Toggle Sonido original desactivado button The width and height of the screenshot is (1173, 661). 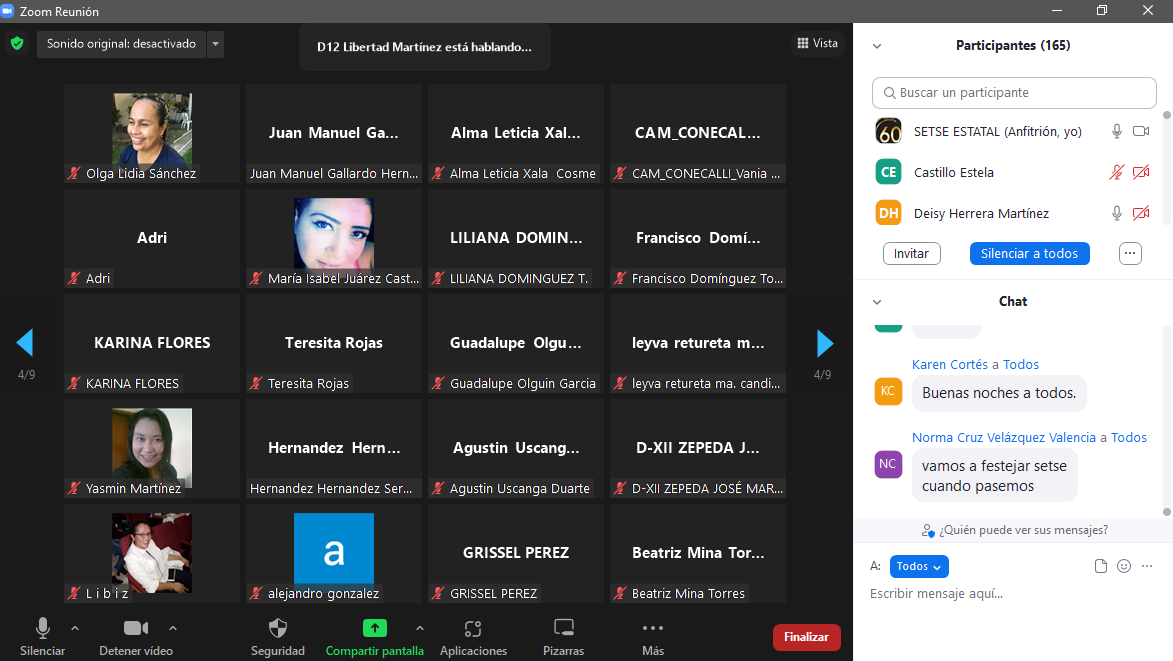121,44
